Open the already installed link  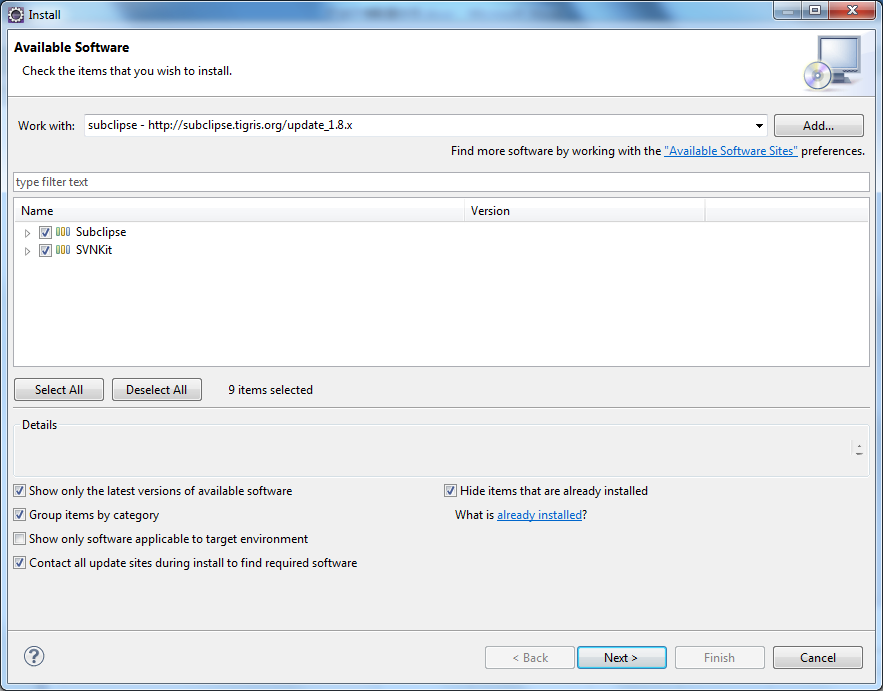(539, 515)
